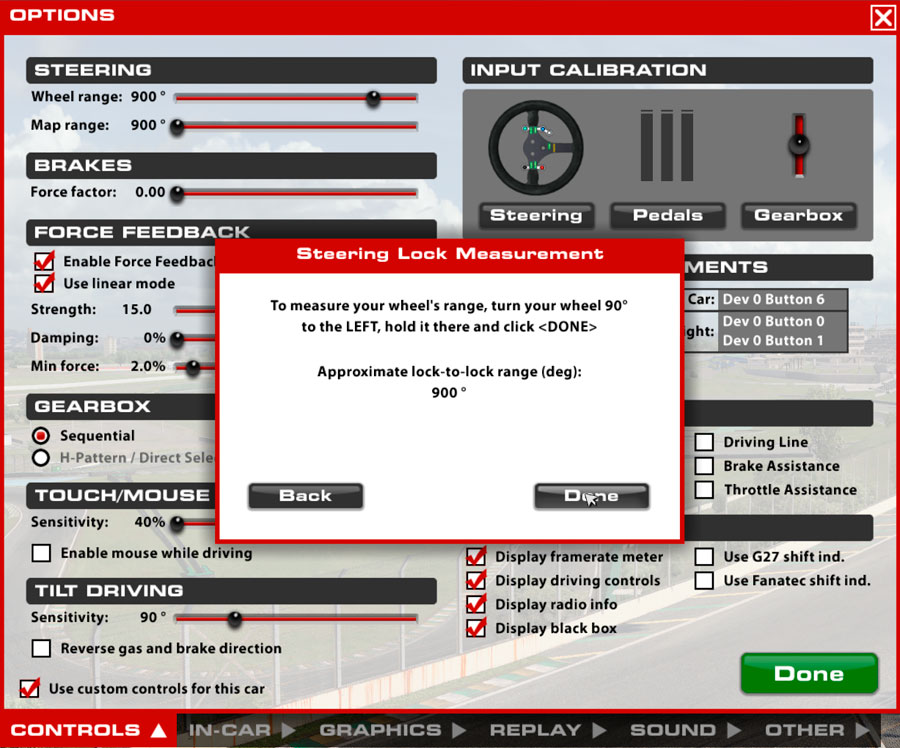
Task: Open the Steering calibration button
Action: pyautogui.click(x=536, y=215)
